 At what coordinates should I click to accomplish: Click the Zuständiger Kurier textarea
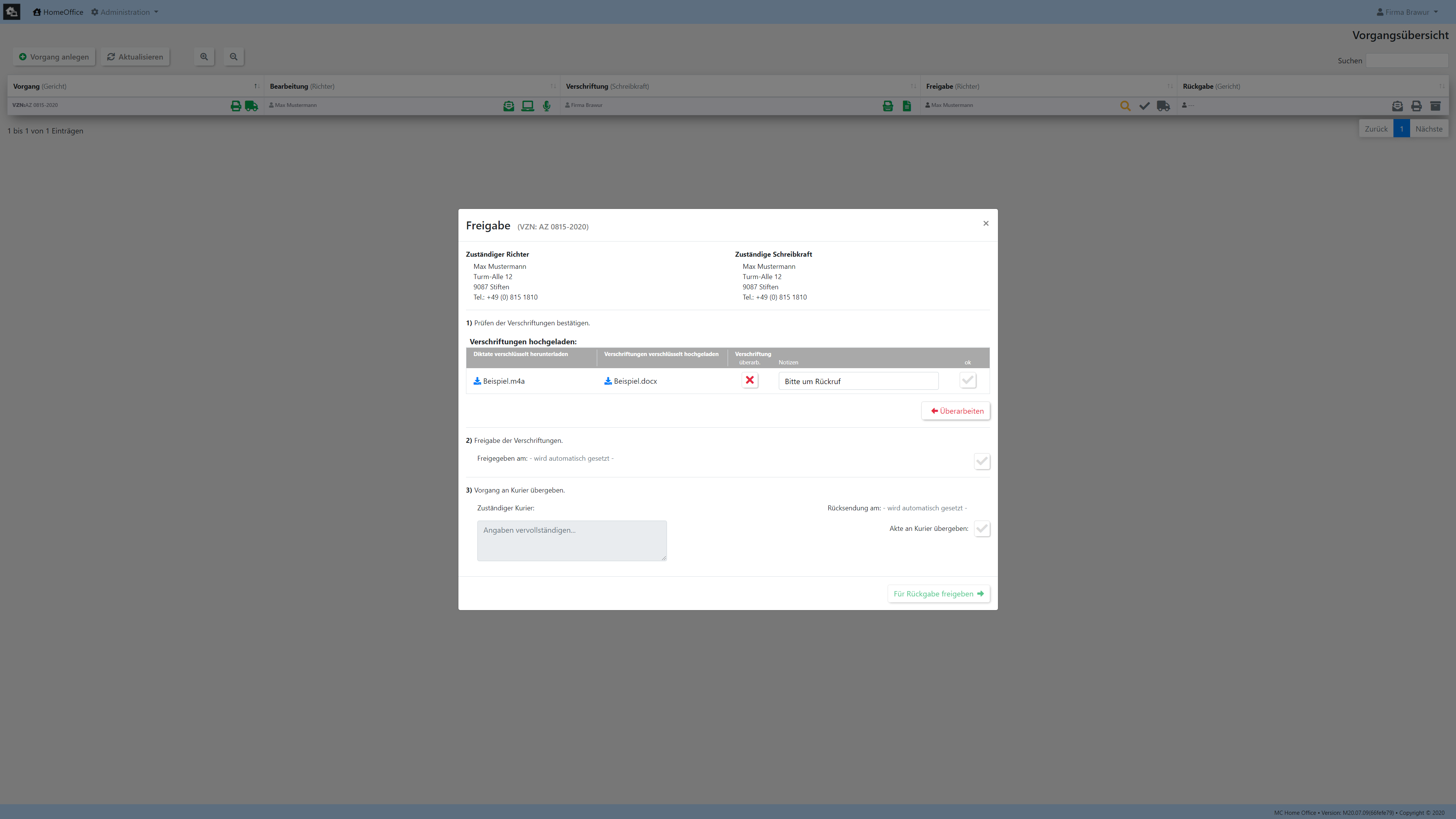[572, 541]
